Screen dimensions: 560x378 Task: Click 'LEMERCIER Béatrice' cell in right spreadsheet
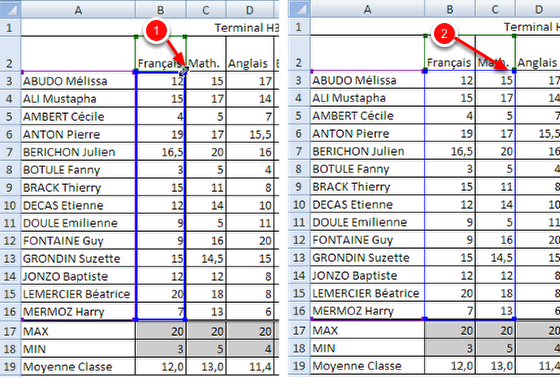pos(368,293)
